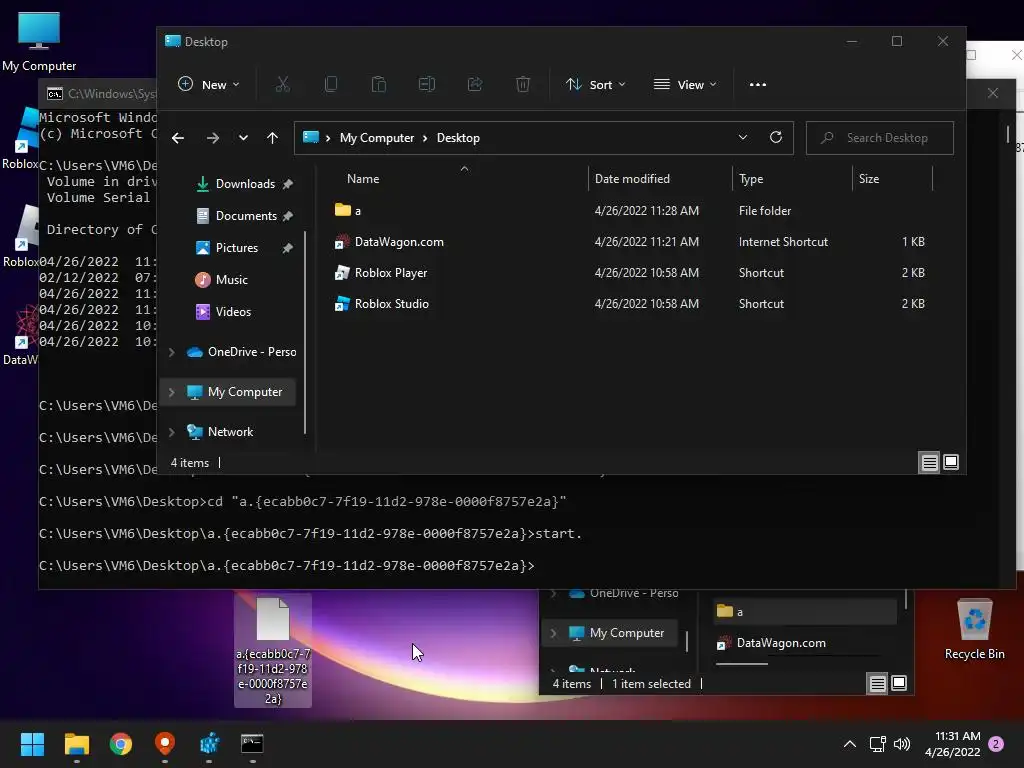This screenshot has height=768, width=1024.
Task: Click Desktop in the address breadcrumb
Action: point(458,138)
